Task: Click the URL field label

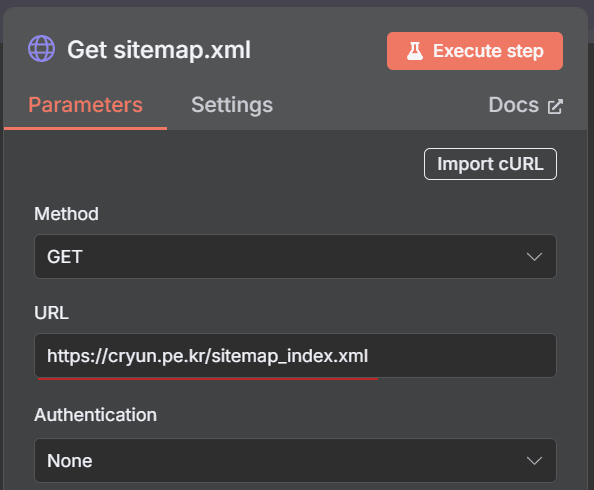Action: tap(52, 313)
